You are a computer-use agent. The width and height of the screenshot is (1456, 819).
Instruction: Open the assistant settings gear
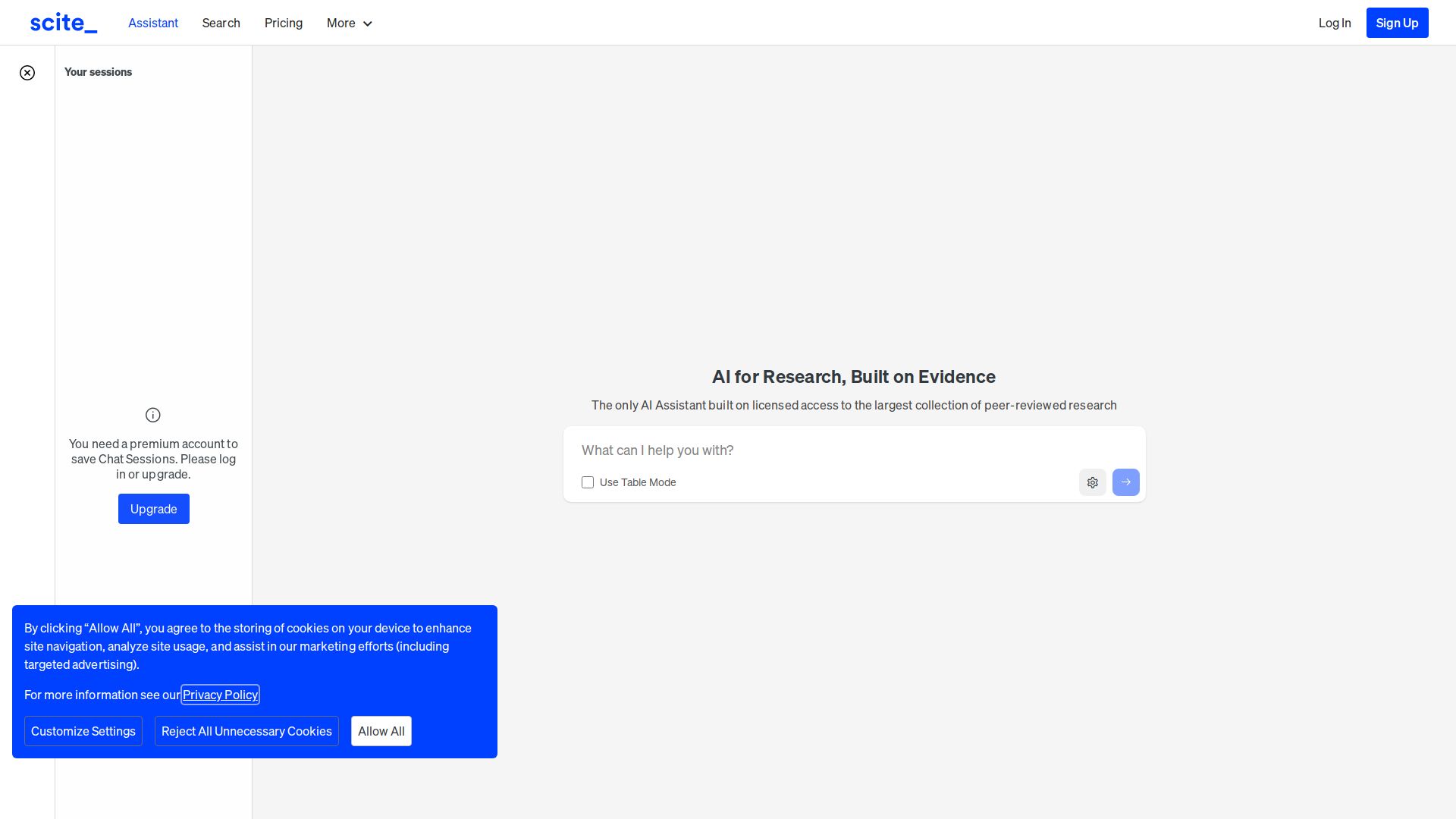tap(1092, 482)
